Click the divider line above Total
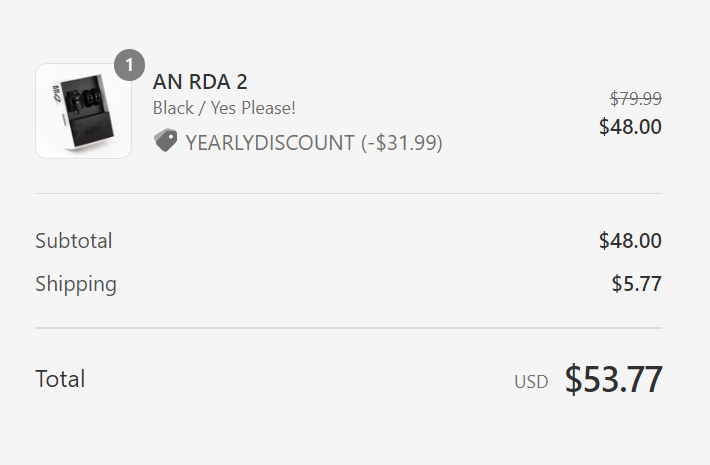The image size is (710, 465). coord(349,327)
